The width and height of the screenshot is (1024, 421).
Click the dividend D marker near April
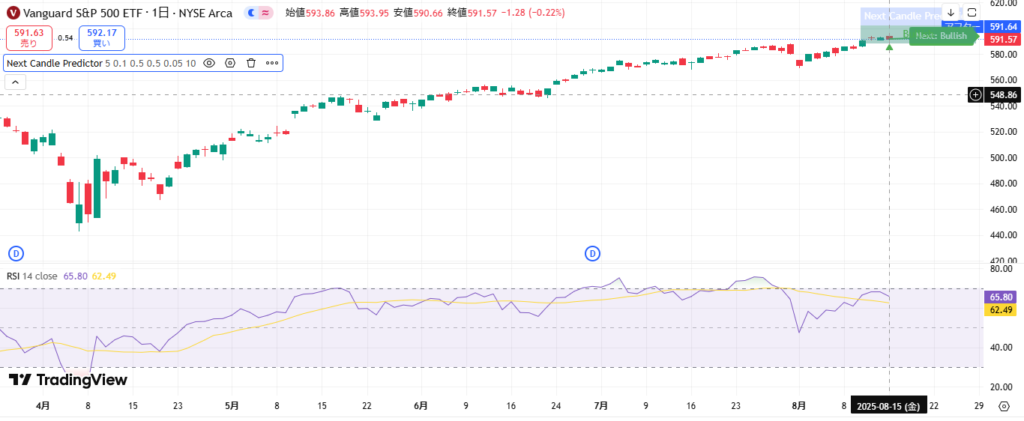point(15,252)
